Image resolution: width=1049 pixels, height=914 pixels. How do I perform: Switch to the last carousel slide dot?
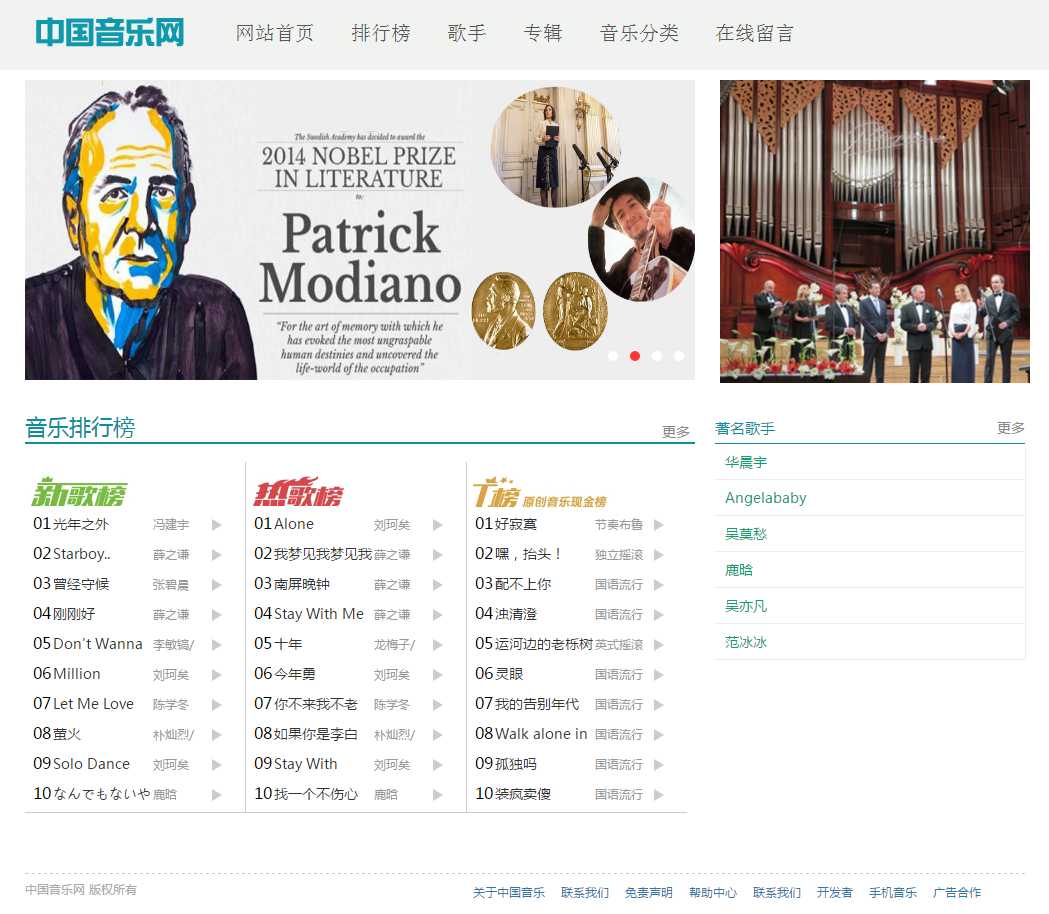pyautogui.click(x=679, y=356)
